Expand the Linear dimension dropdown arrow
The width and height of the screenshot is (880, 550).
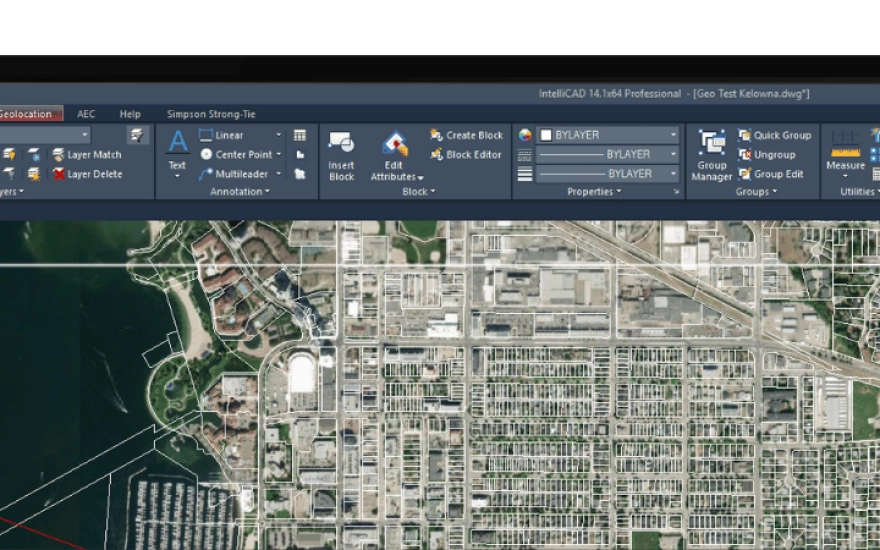[x=279, y=135]
